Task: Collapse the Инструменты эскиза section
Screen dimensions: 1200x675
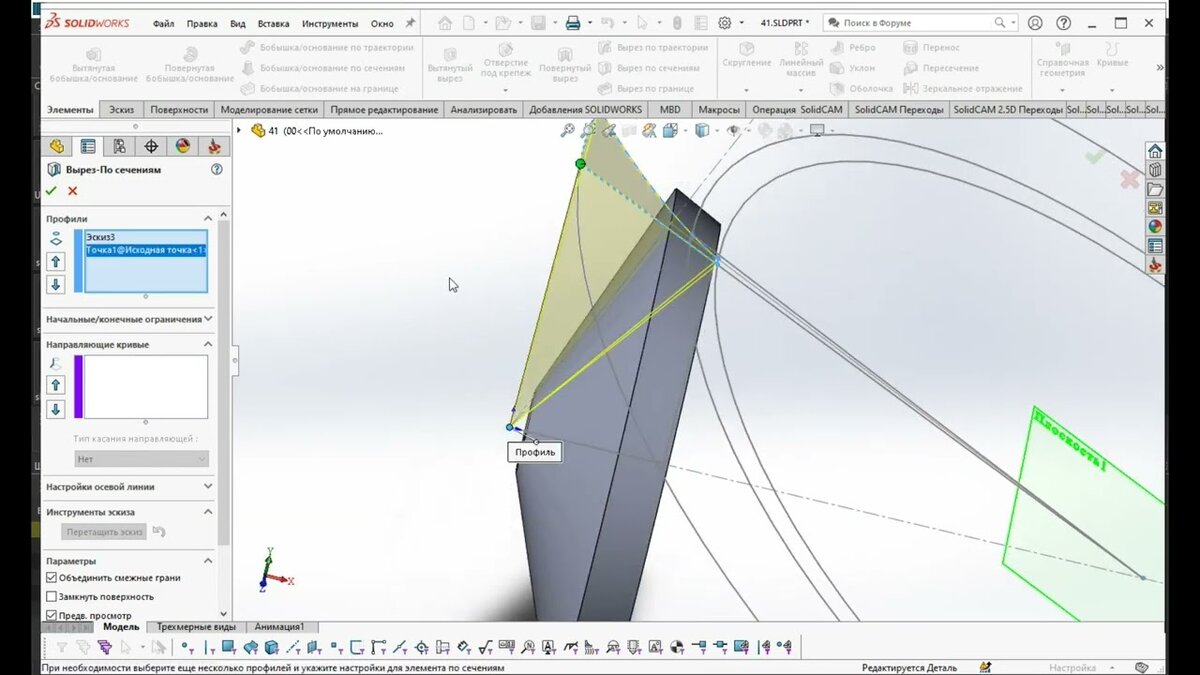Action: pos(208,512)
